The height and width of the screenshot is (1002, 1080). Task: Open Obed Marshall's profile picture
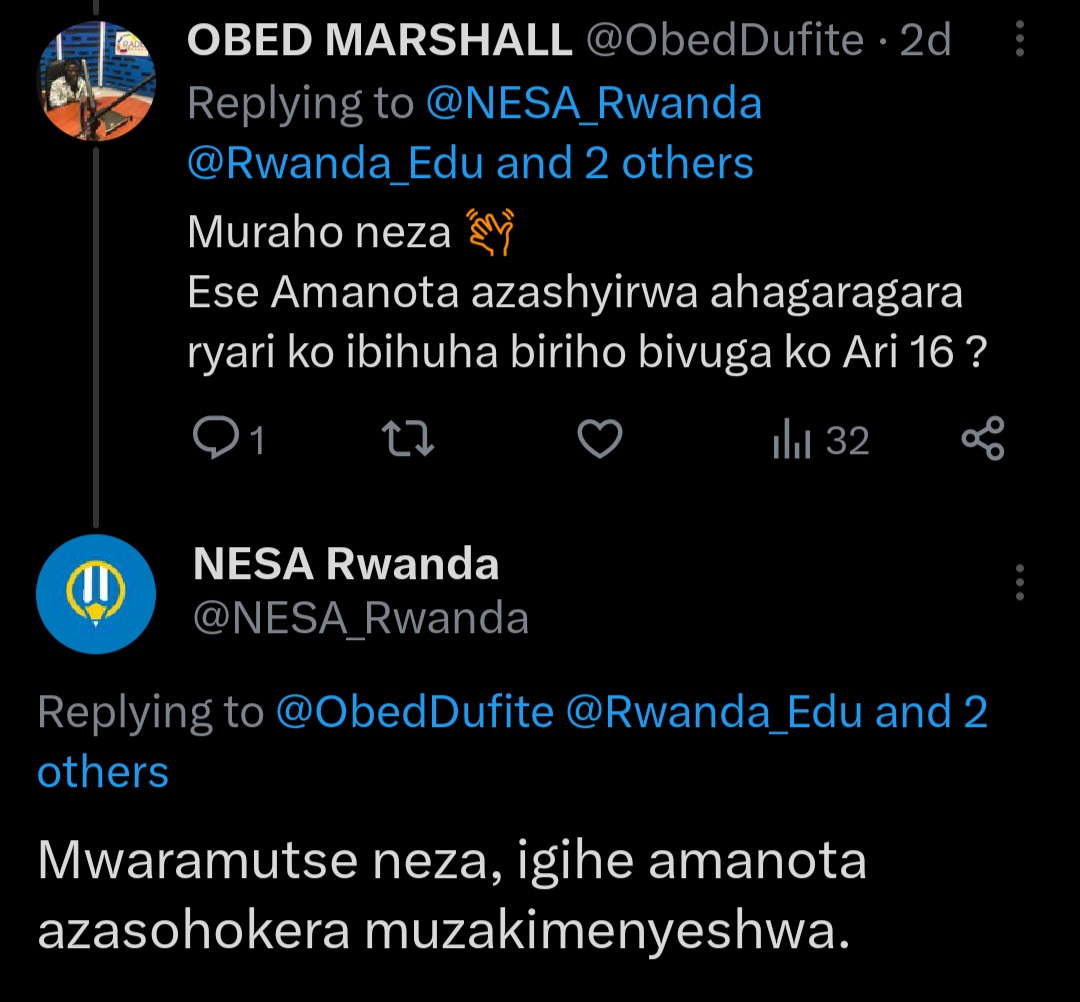pyautogui.click(x=95, y=80)
